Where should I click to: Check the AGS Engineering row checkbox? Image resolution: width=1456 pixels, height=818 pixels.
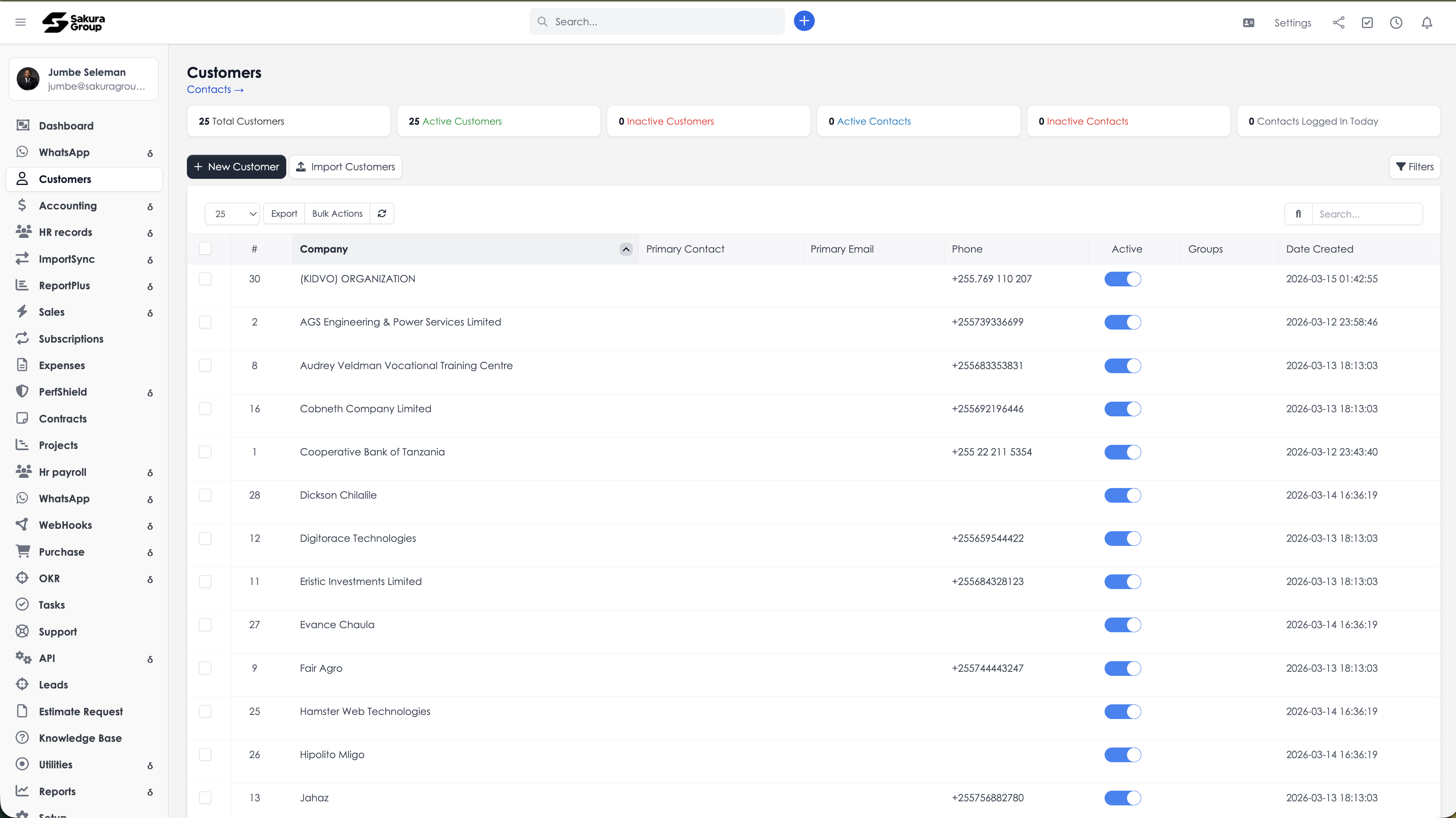point(205,322)
